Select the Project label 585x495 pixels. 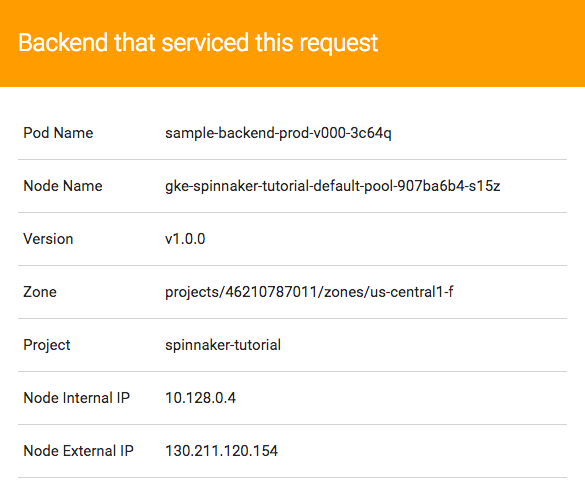(47, 345)
